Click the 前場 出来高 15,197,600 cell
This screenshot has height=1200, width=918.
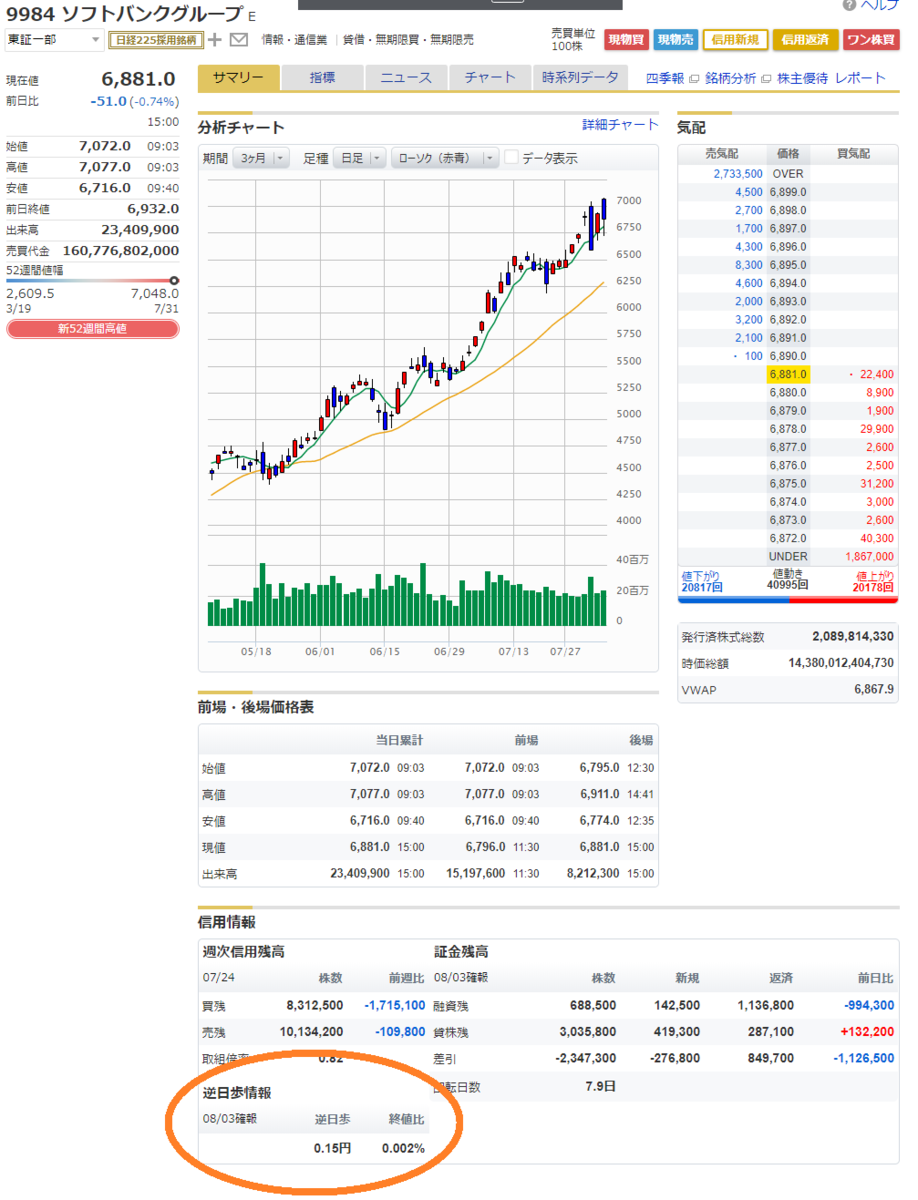[x=474, y=873]
